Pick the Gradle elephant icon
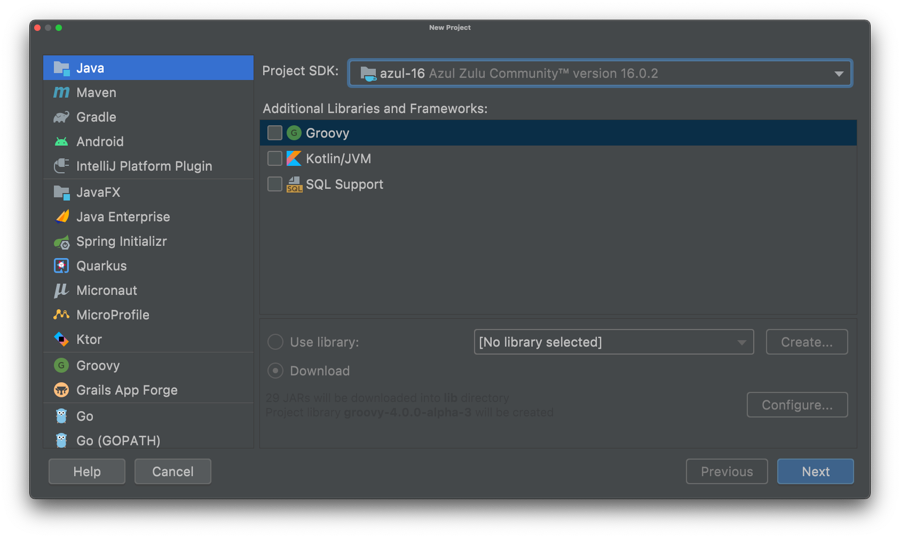This screenshot has height=538, width=900. pyautogui.click(x=61, y=117)
